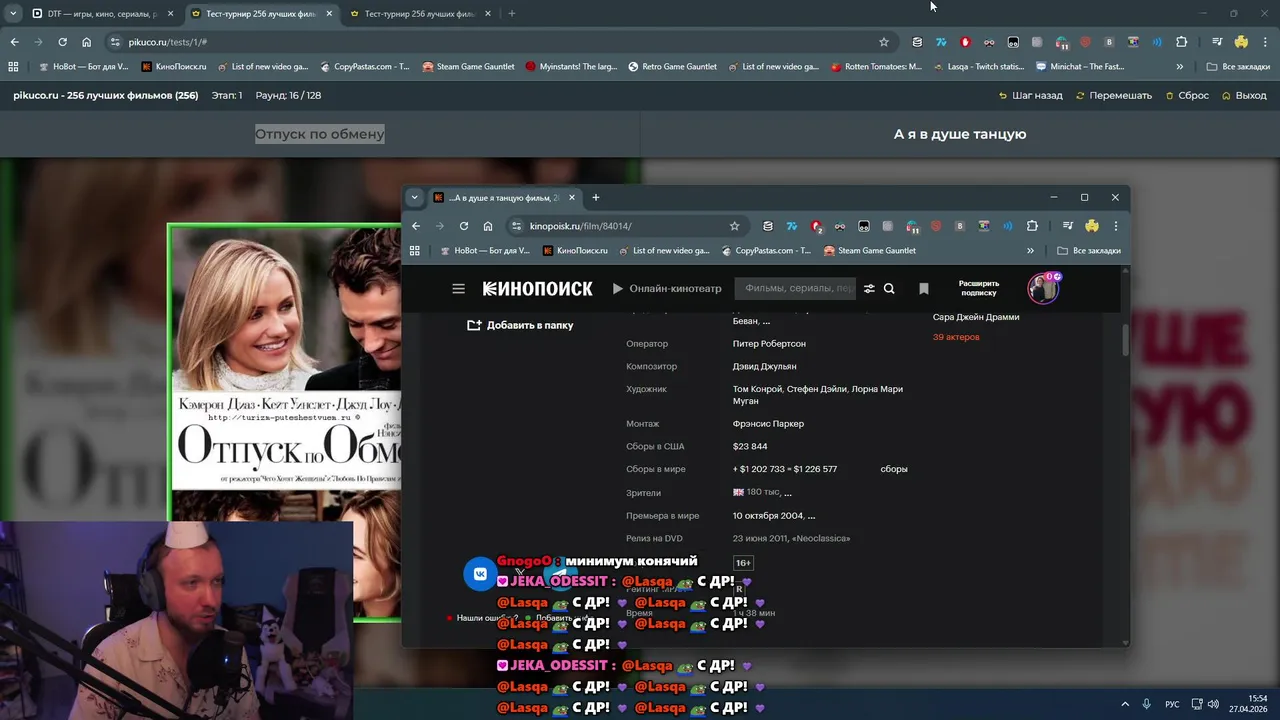The image size is (1280, 720).
Task: Open Онлайн-кинотеатр menu on Kinopoisk
Action: 666,288
